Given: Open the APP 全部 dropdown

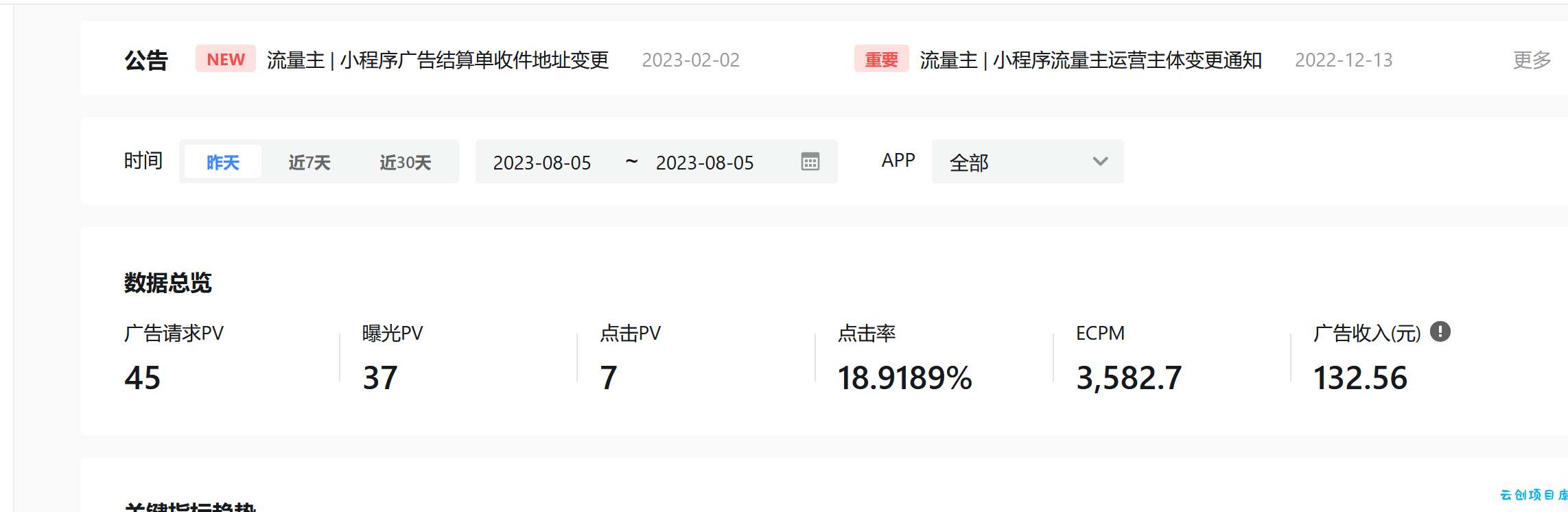Looking at the screenshot, I should pyautogui.click(x=1027, y=162).
